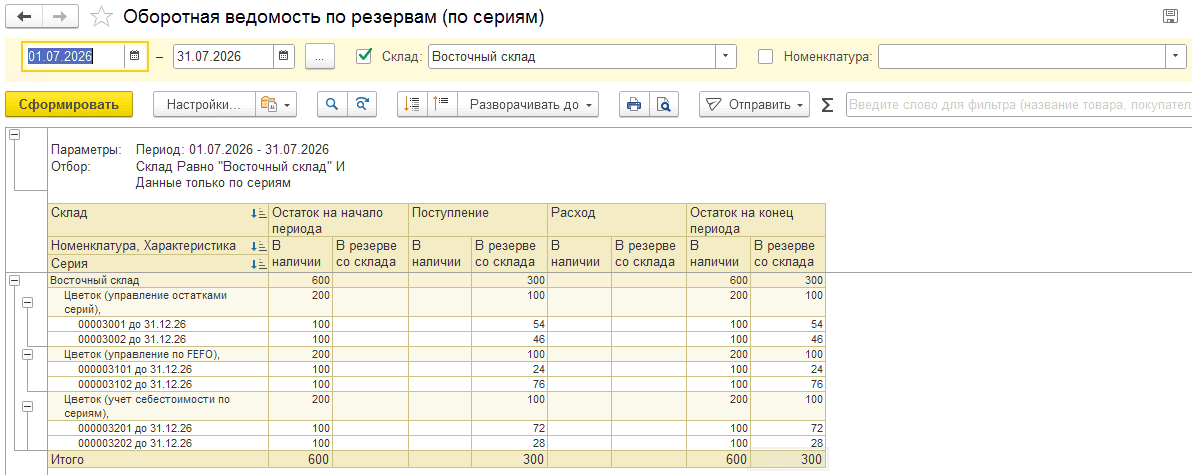Click the magnifier search icon in toolbar

coord(332,105)
